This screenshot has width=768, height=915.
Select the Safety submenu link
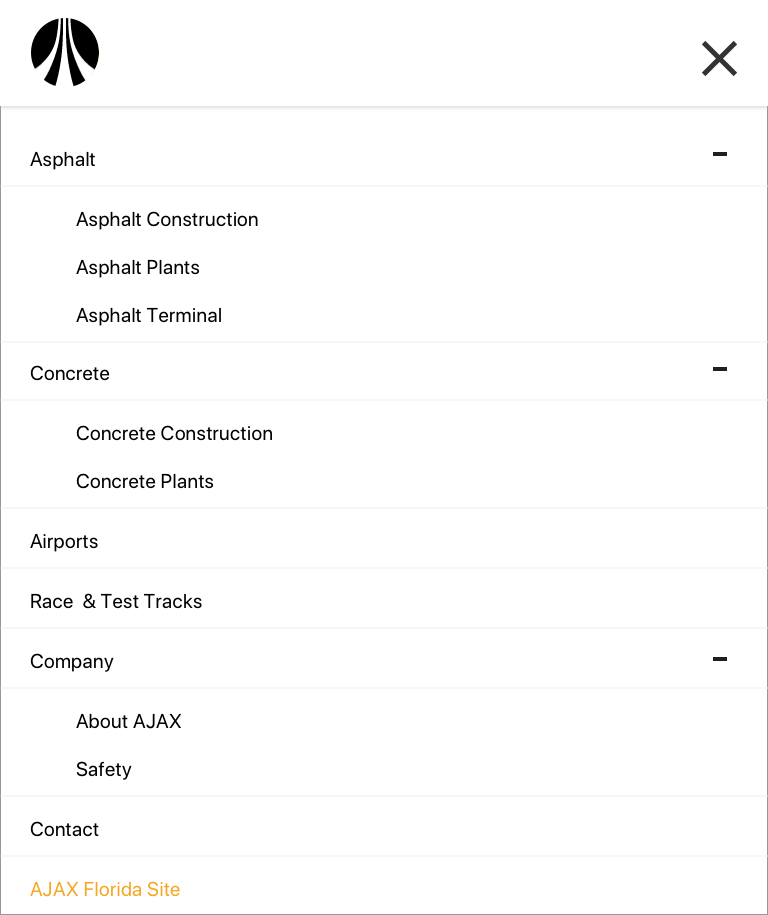click(103, 770)
